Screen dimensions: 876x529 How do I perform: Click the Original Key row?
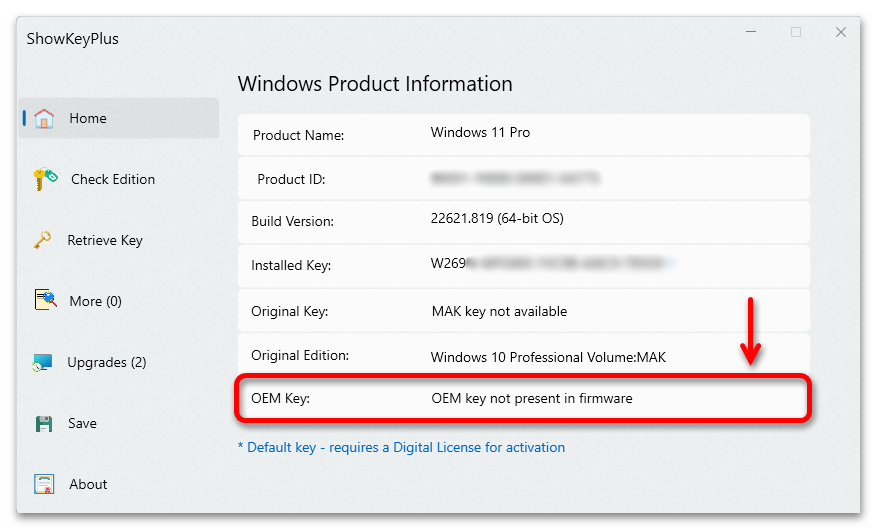523,311
